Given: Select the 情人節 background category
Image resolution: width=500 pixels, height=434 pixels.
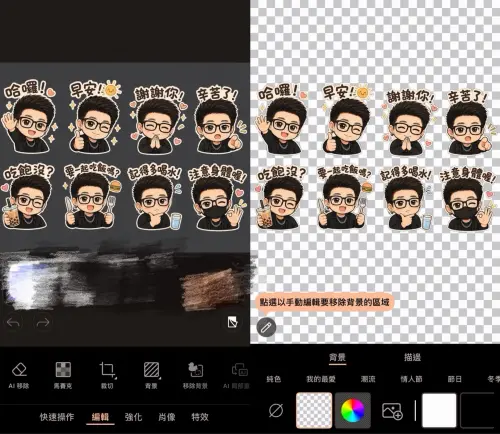Looking at the screenshot, I should pyautogui.click(x=411, y=379).
